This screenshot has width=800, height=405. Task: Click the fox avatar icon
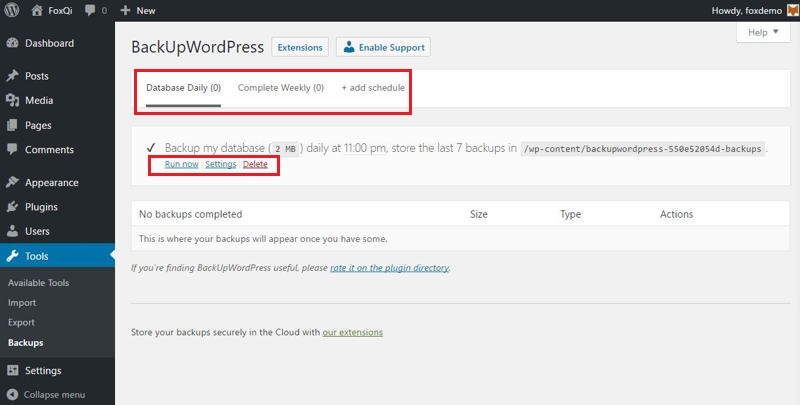click(792, 11)
